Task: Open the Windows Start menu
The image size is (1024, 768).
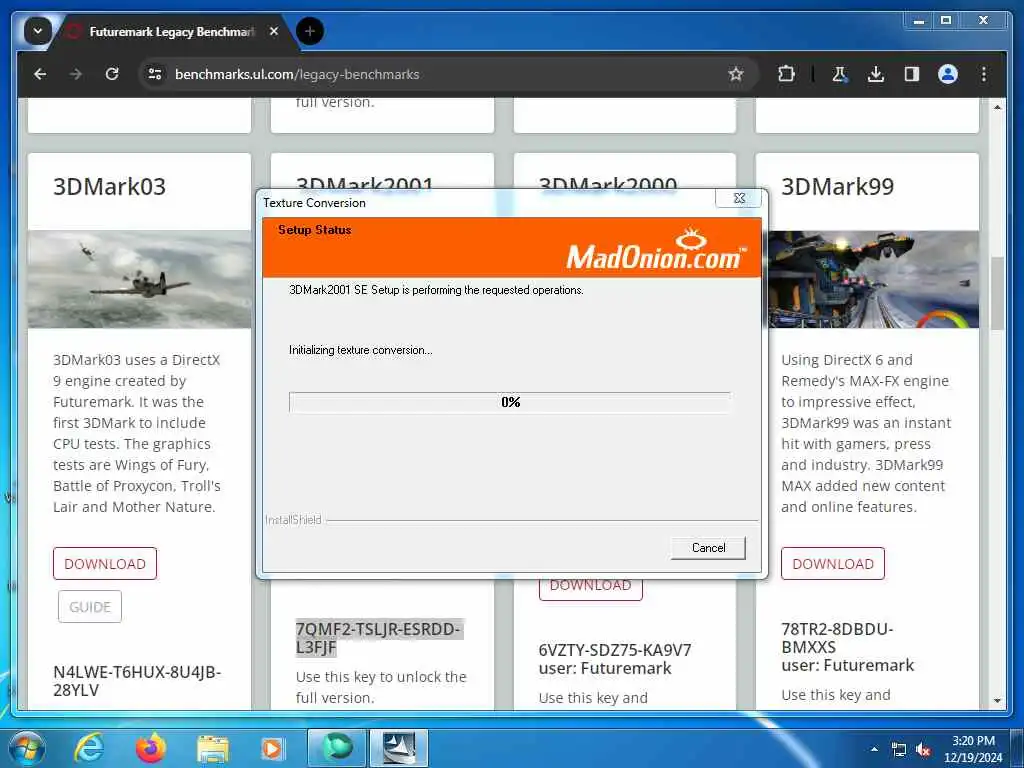Action: 26,748
